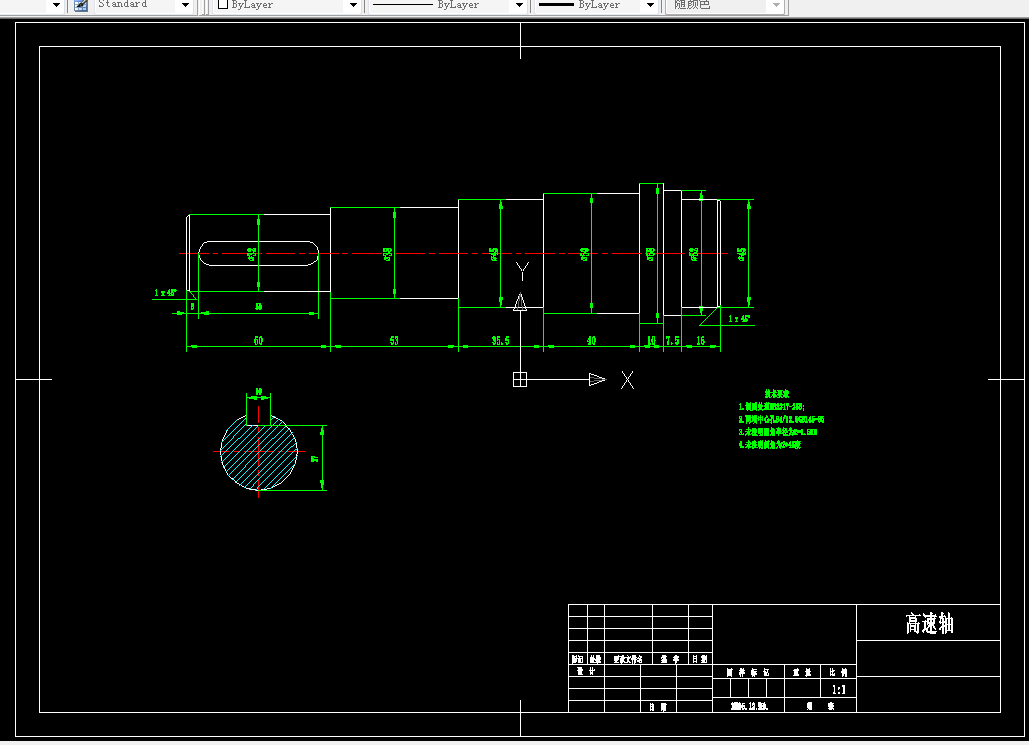Select the vertical dimension right of cross-section
1029x745 pixels.
pyautogui.click(x=314, y=458)
